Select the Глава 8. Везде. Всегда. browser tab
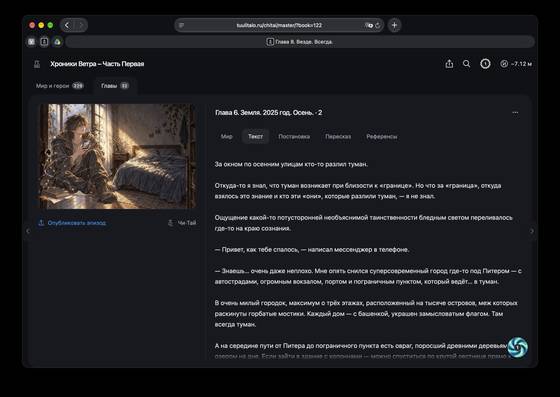560x397 pixels. [x=300, y=42]
